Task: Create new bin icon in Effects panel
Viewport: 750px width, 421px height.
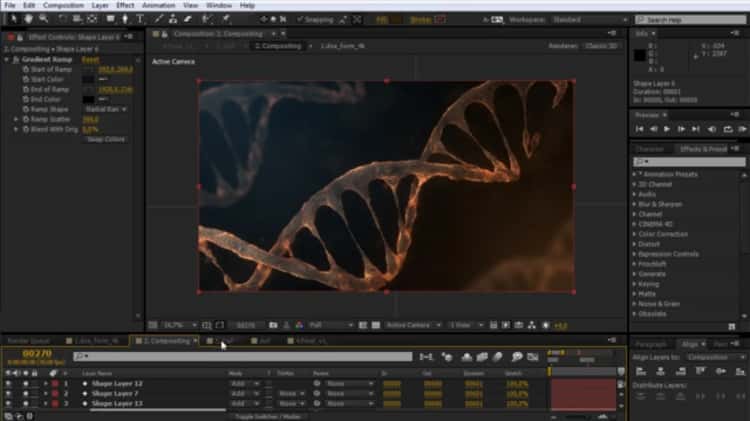Action: (x=731, y=326)
